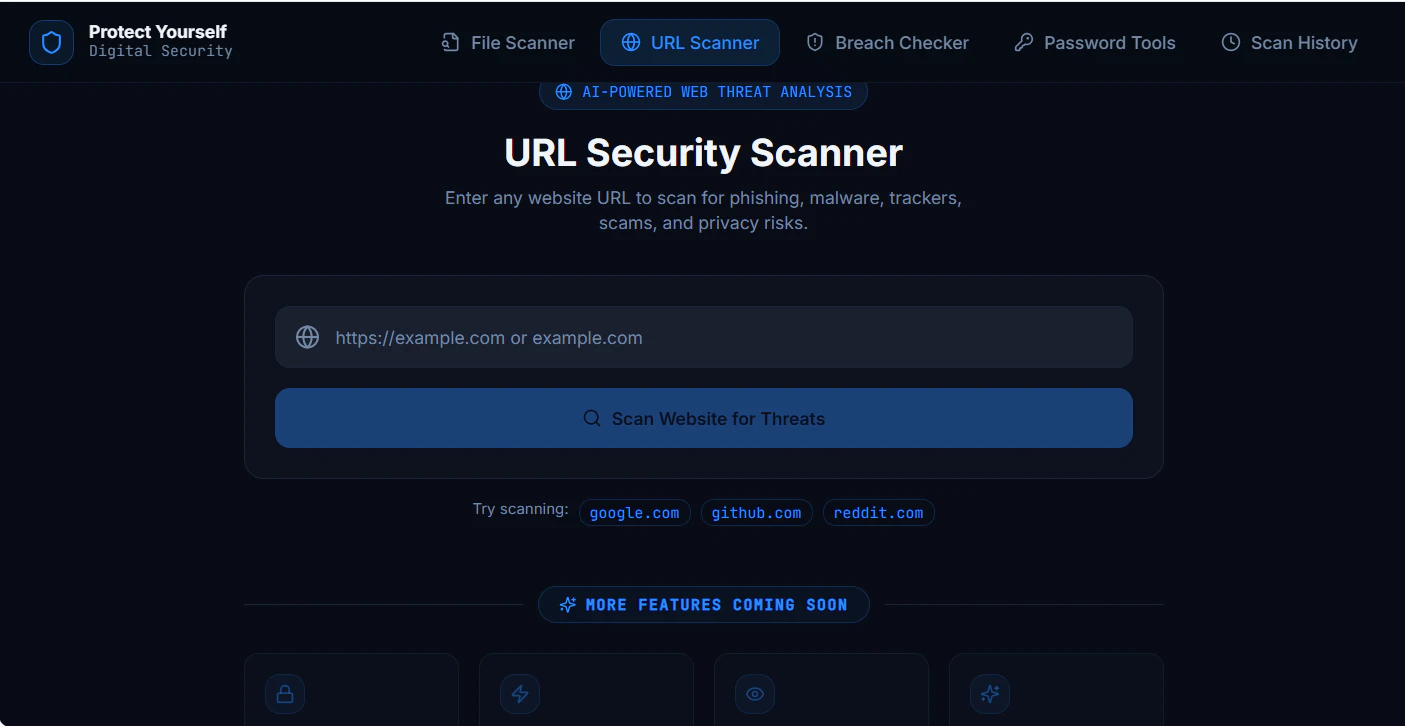Image resolution: width=1405 pixels, height=726 pixels.
Task: Select the URL Scanner globe icon
Action: pyautogui.click(x=630, y=42)
